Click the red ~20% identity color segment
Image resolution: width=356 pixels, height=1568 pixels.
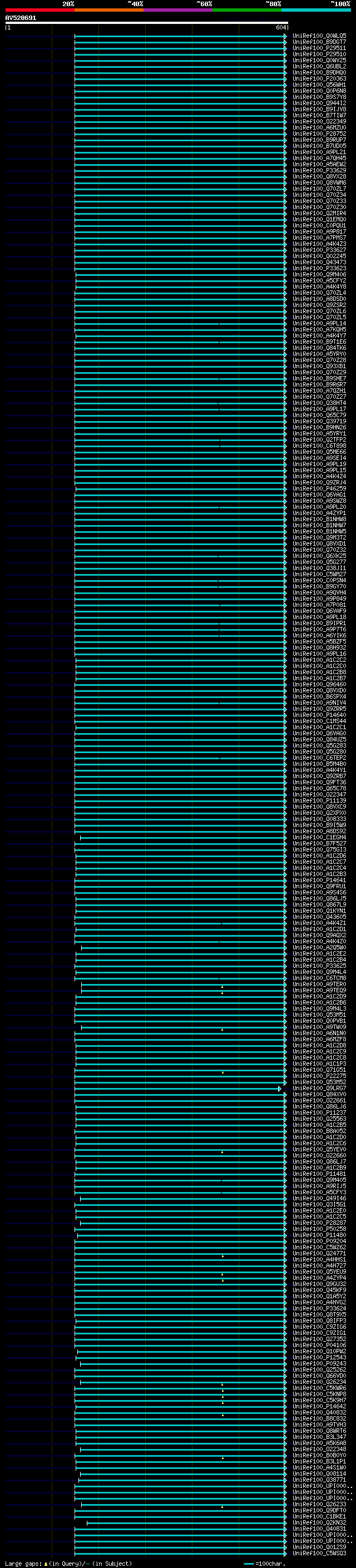coord(39,10)
